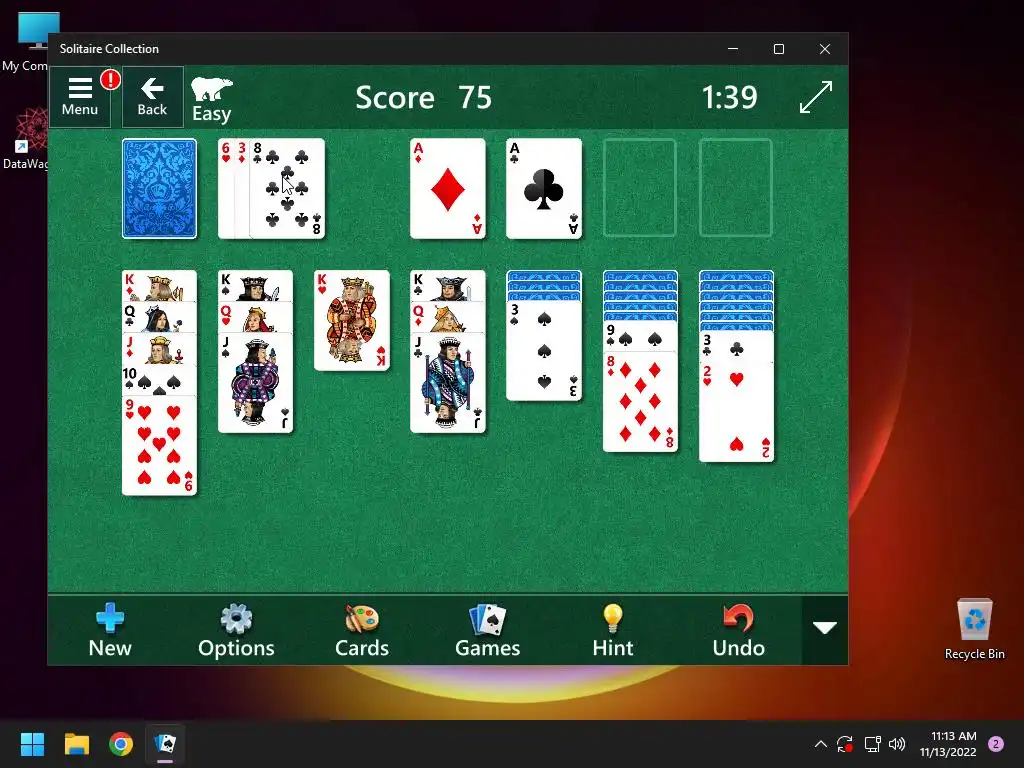Viewport: 1024px width, 768px height.
Task: Undo the last move
Action: [739, 630]
